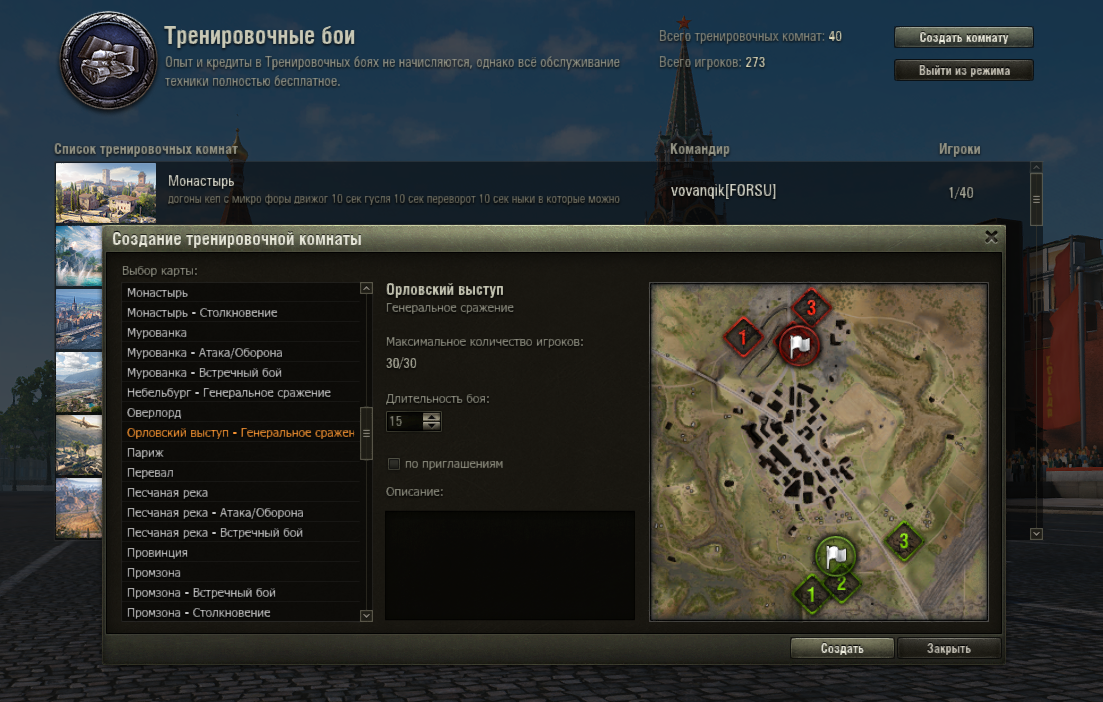This screenshot has height=702, width=1103.
Task: Decrease battle duration with the down arrow
Action: pyautogui.click(x=431, y=426)
